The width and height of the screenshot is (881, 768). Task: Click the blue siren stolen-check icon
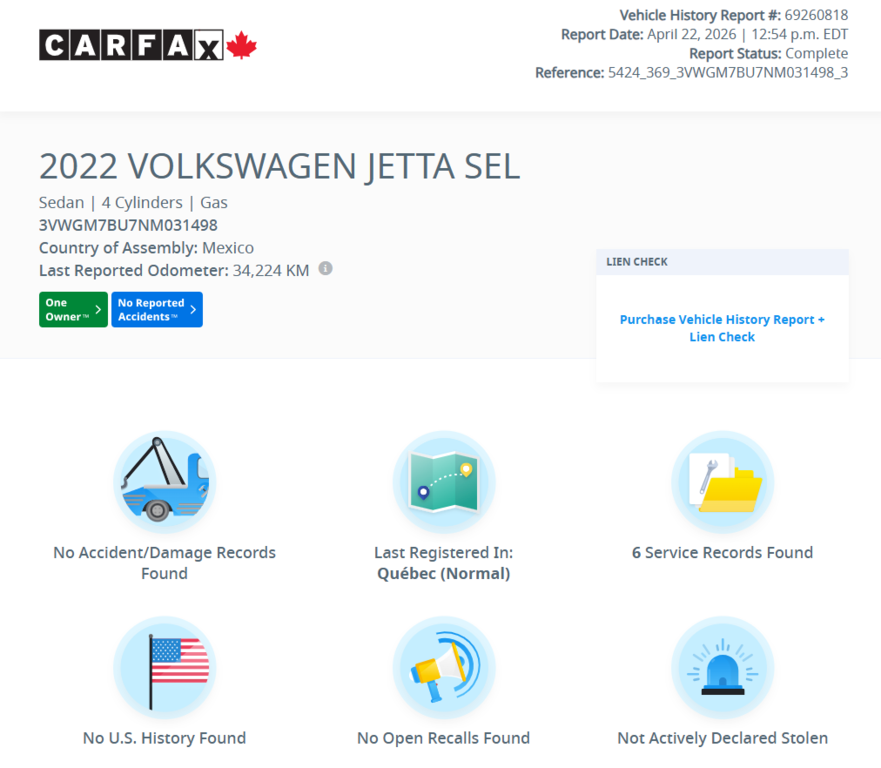pos(722,667)
